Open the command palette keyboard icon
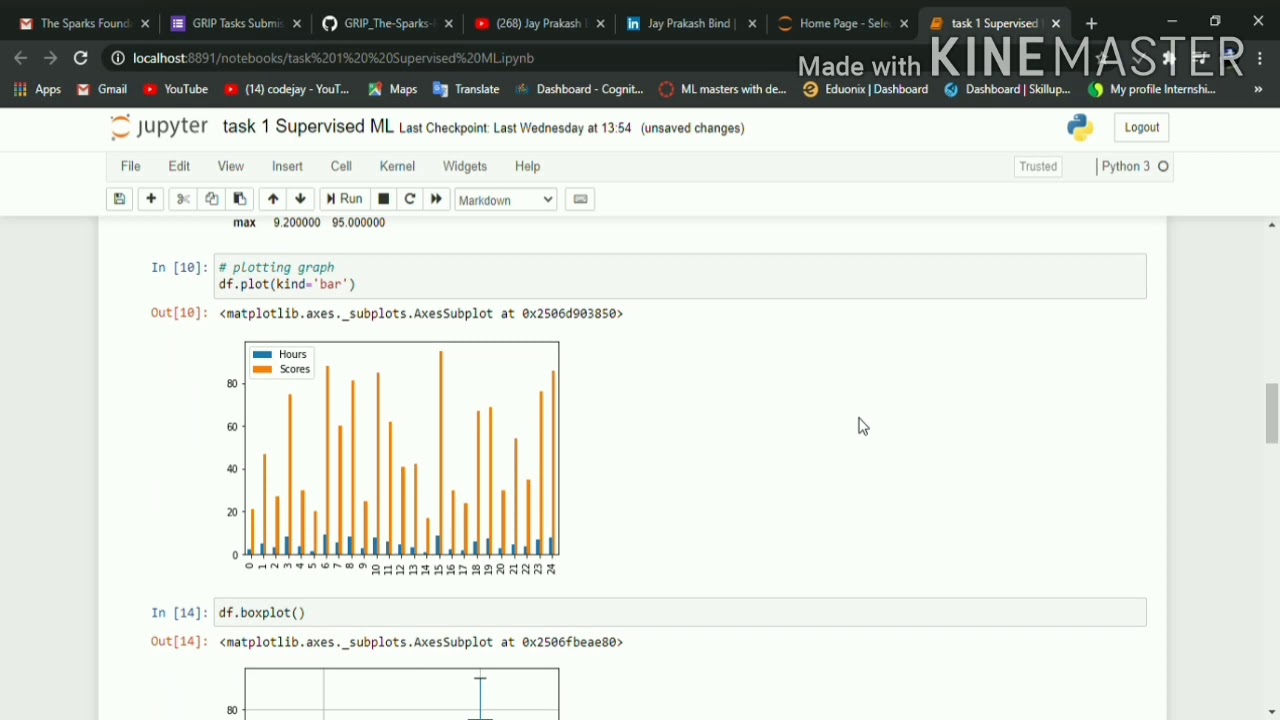This screenshot has height=720, width=1280. click(x=580, y=199)
